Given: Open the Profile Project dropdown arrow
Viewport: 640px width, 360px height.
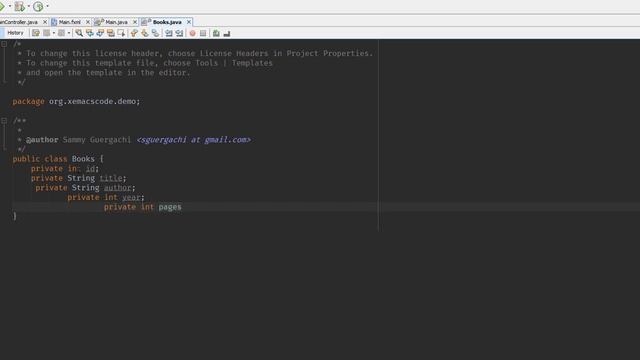Looking at the screenshot, I should tap(47, 7).
